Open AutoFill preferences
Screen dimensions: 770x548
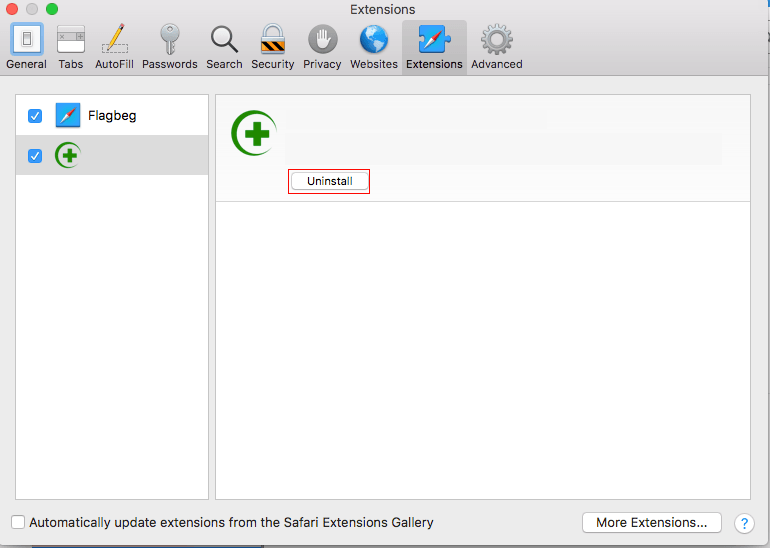tap(114, 47)
